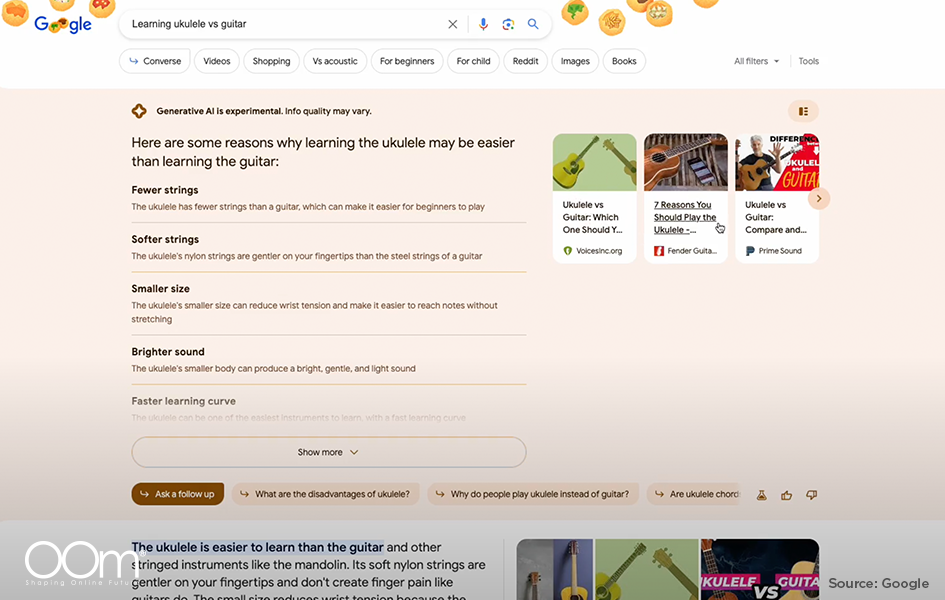Open 7 Reasons You Should Play link
Screen dimensions: 945x600
click(685, 217)
